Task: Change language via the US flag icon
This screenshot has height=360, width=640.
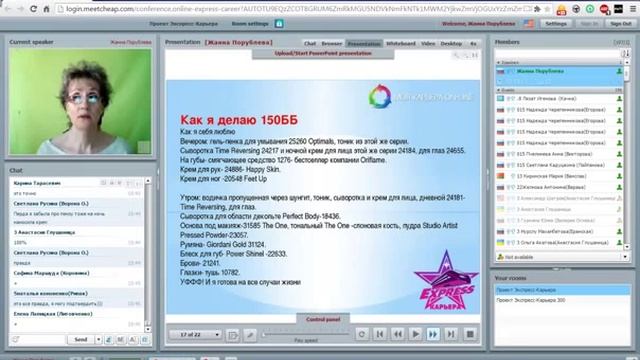Action: pos(529,24)
